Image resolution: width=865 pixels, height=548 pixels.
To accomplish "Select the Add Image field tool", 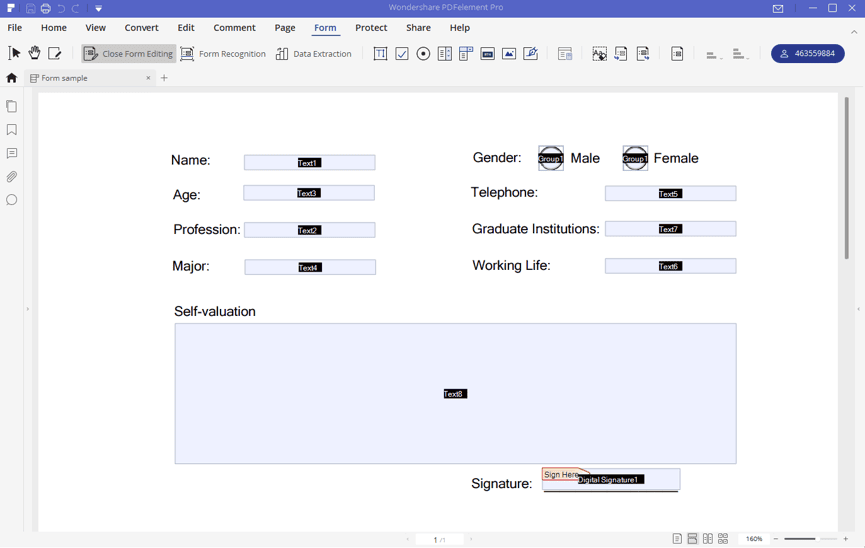I will tap(509, 54).
